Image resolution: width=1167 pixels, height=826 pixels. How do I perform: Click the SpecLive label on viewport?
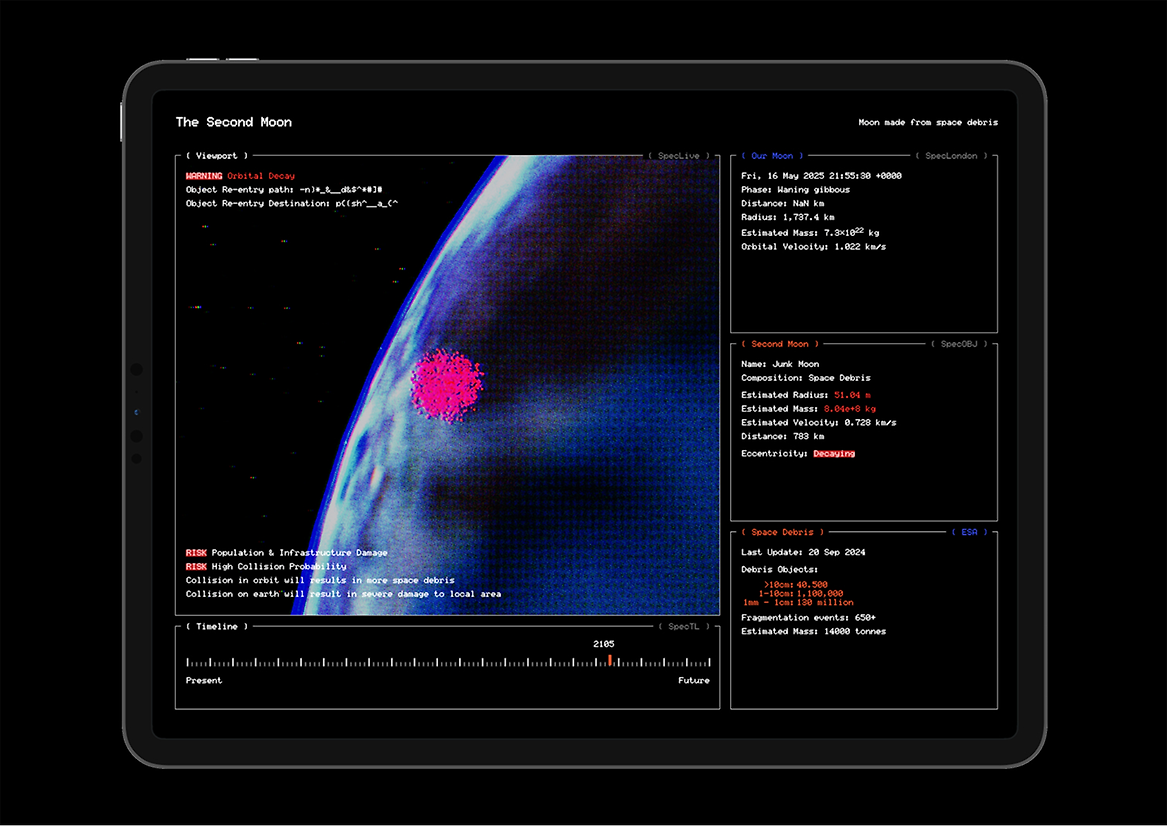(679, 156)
